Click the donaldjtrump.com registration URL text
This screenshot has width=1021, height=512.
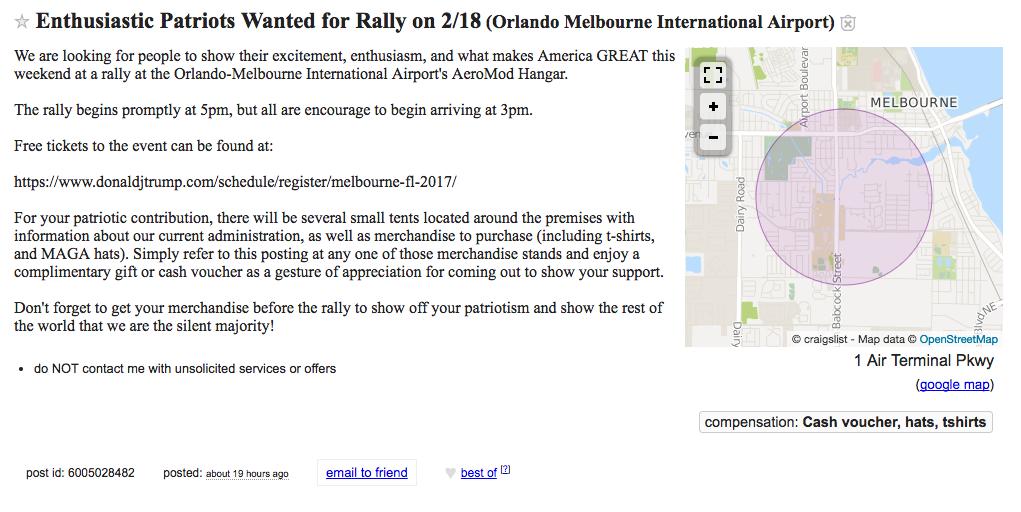235,182
